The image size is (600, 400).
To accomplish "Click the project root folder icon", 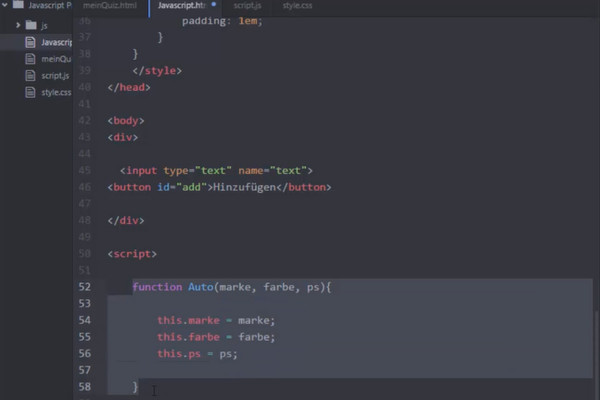I will click(18, 5).
